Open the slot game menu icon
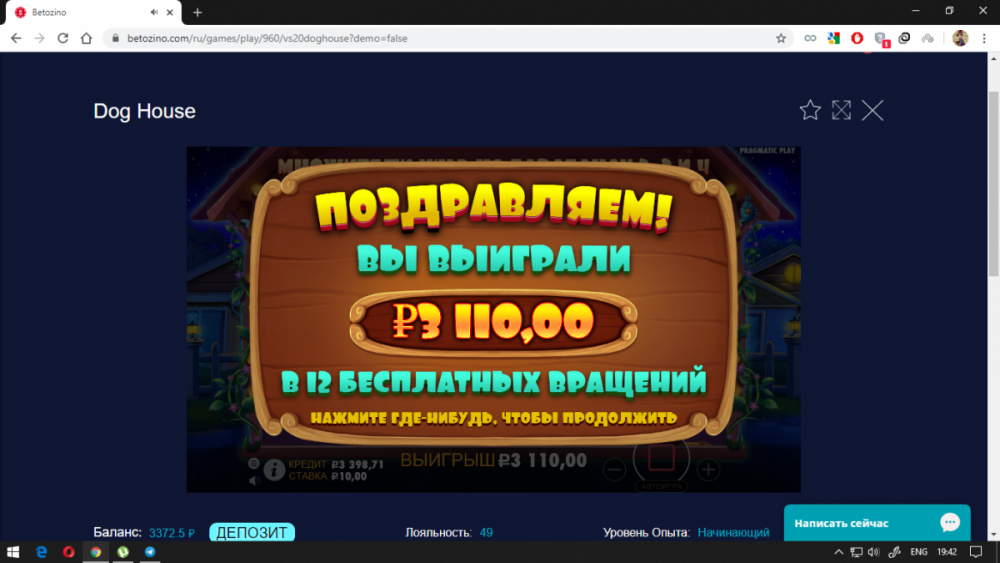This screenshot has height=563, width=1000. [x=254, y=463]
